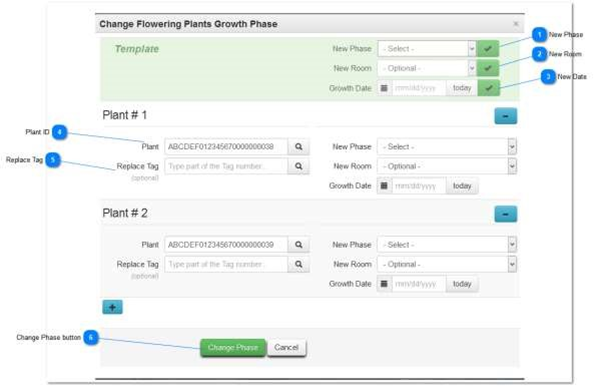The image size is (595, 387).
Task: Remove Plant # 2 with minus button
Action: [506, 214]
